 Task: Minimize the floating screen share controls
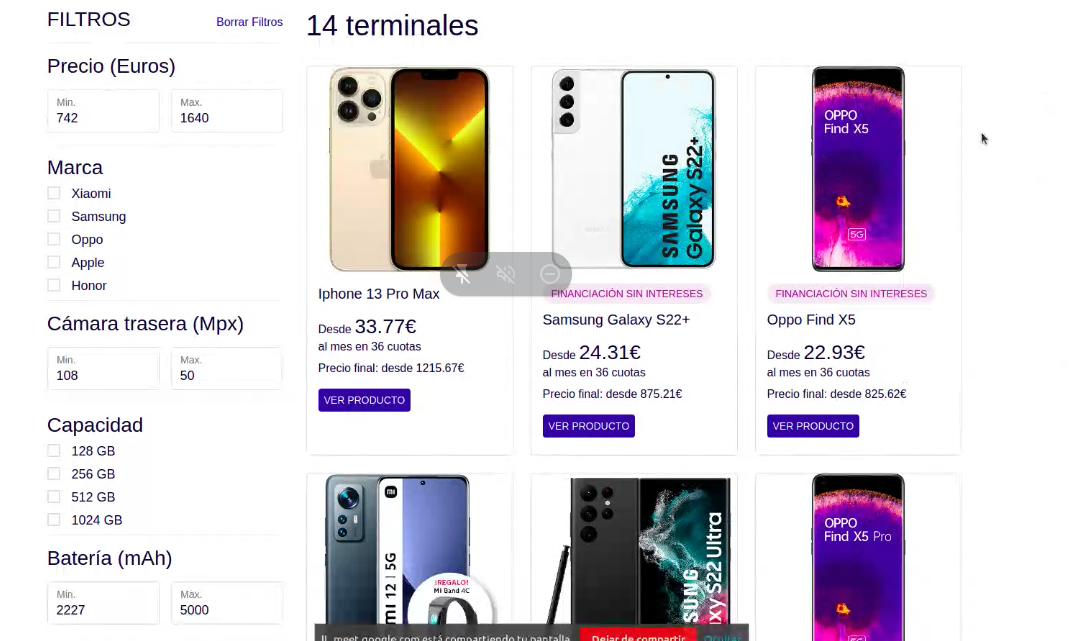pyautogui.click(x=549, y=274)
